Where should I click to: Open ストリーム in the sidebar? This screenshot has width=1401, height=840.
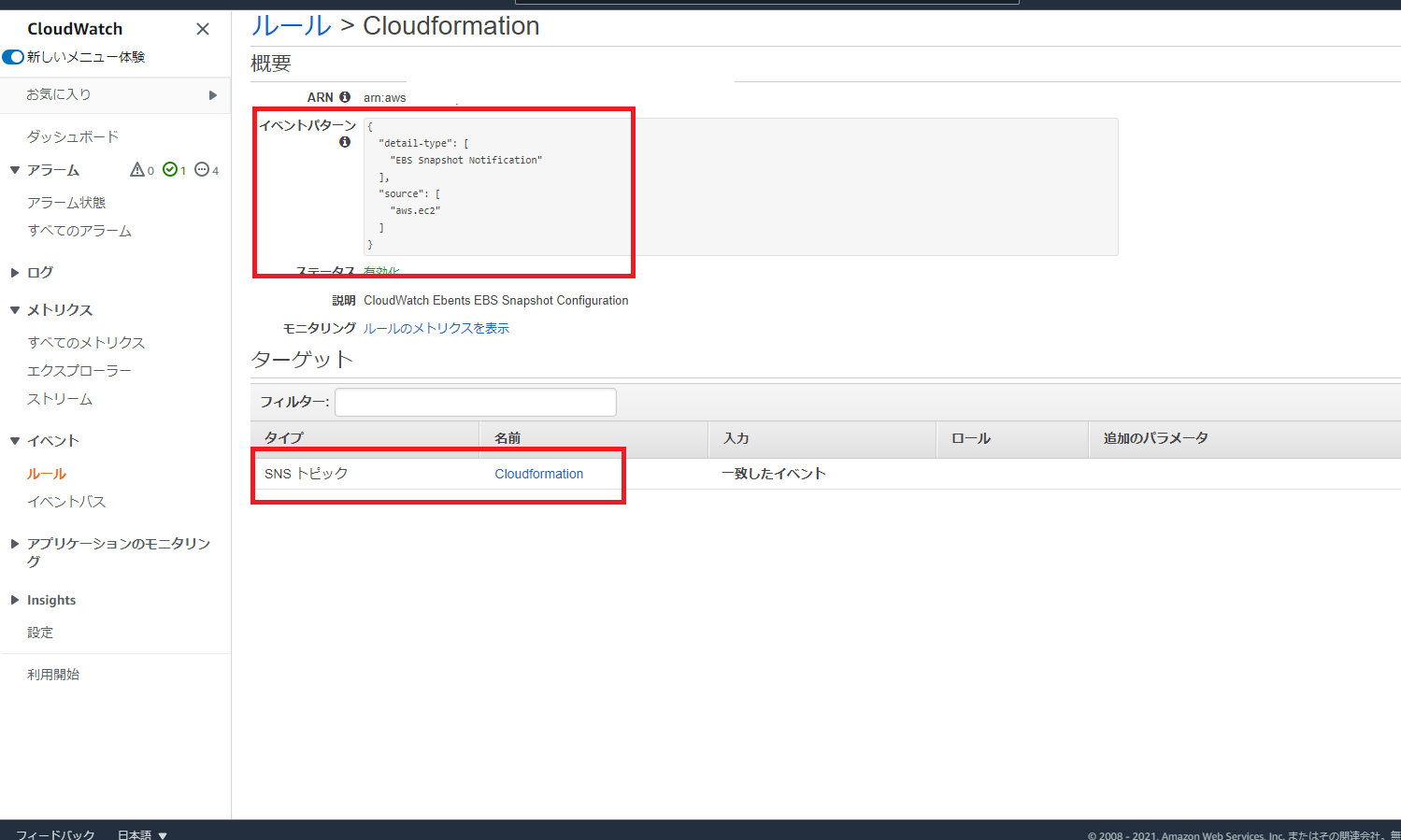(x=60, y=399)
